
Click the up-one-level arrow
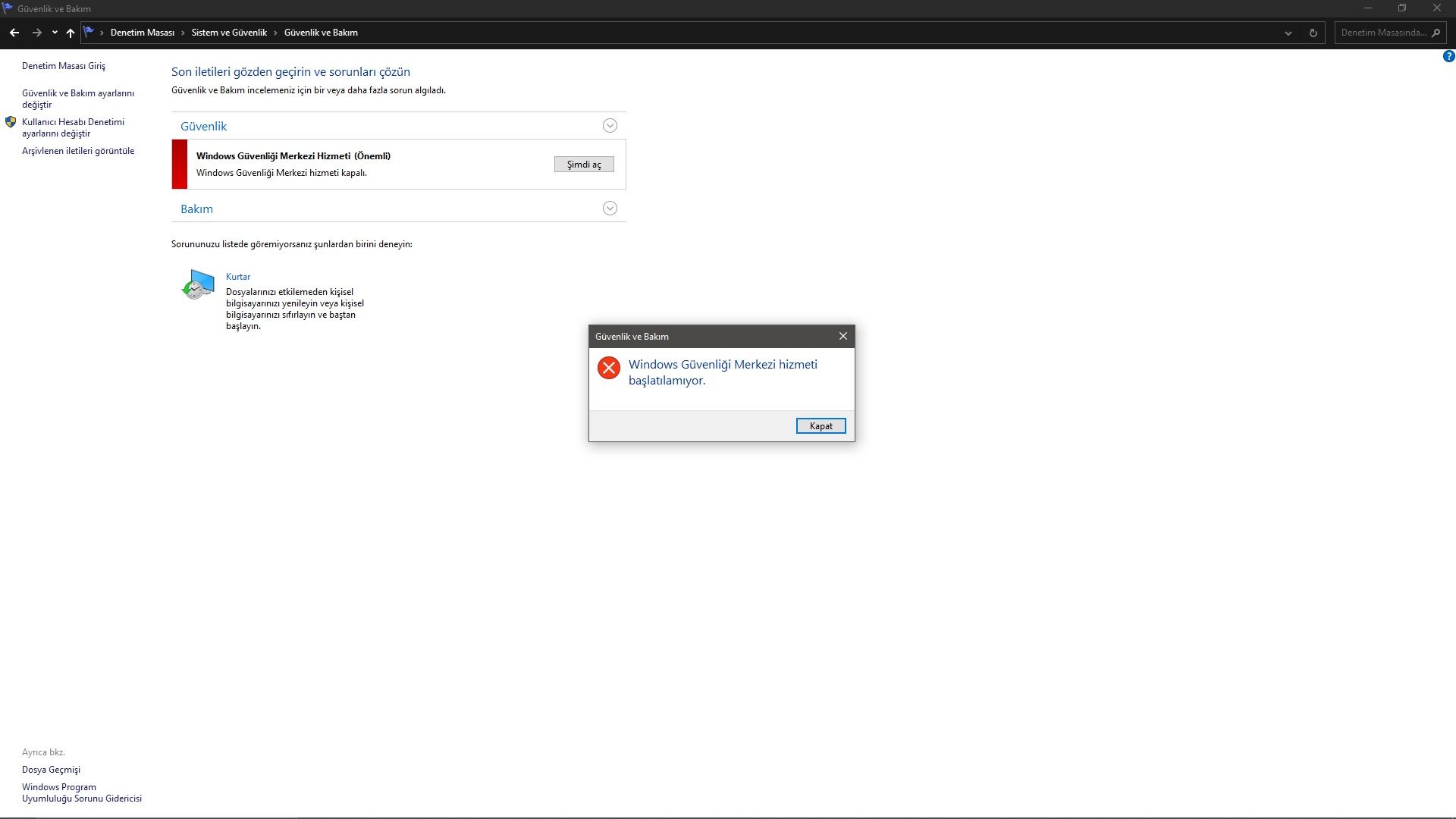pos(71,33)
